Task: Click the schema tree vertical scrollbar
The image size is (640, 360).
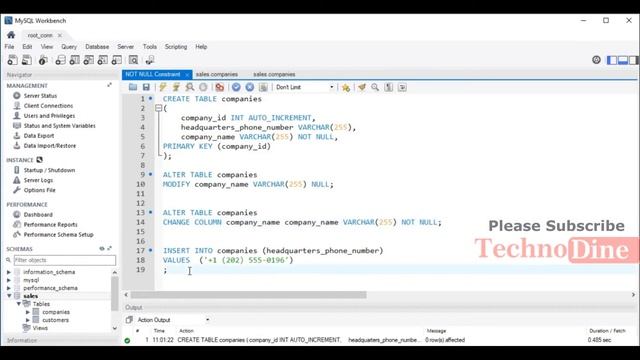Action: pos(115,293)
